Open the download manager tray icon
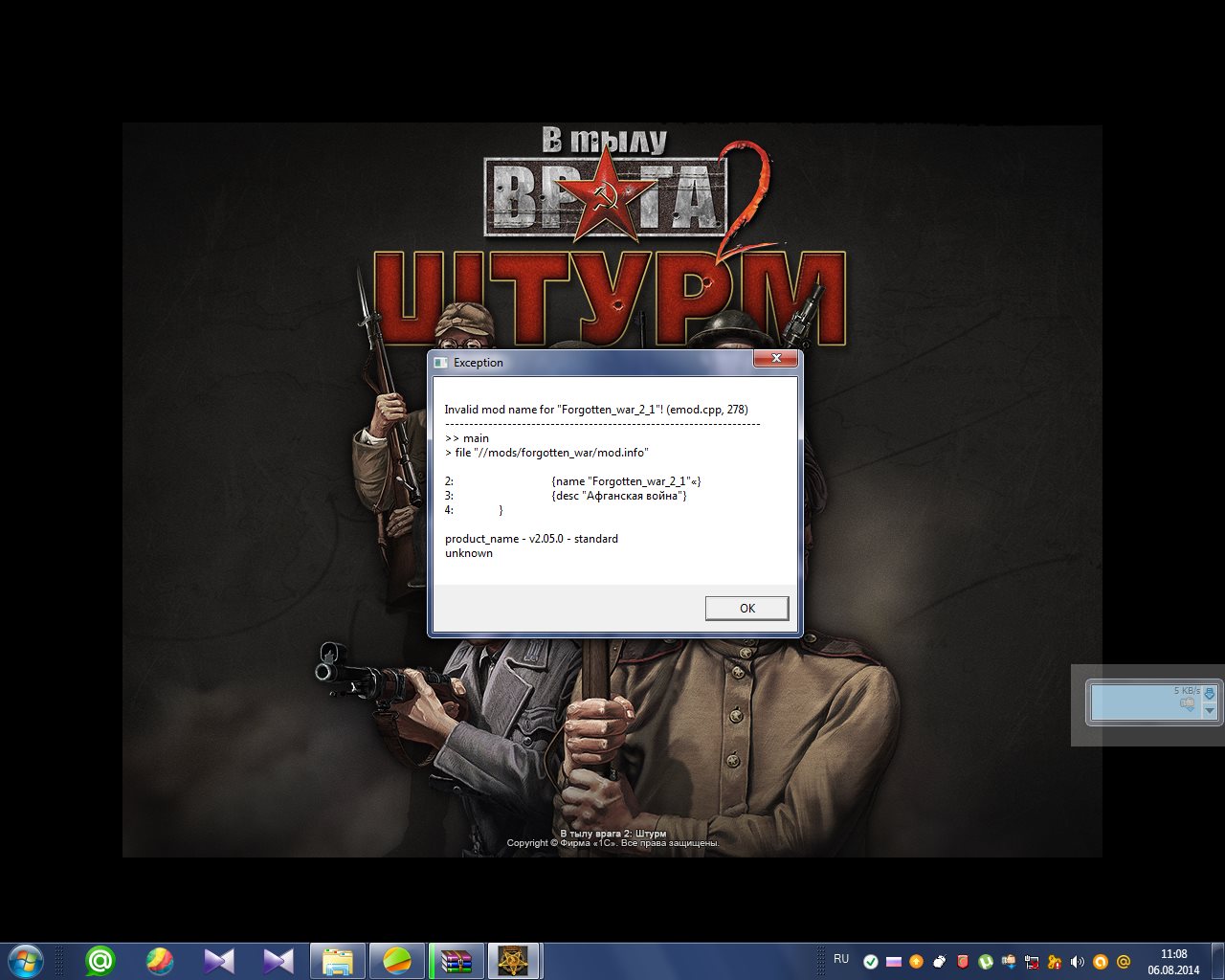This screenshot has width=1225, height=980. coord(1009,962)
